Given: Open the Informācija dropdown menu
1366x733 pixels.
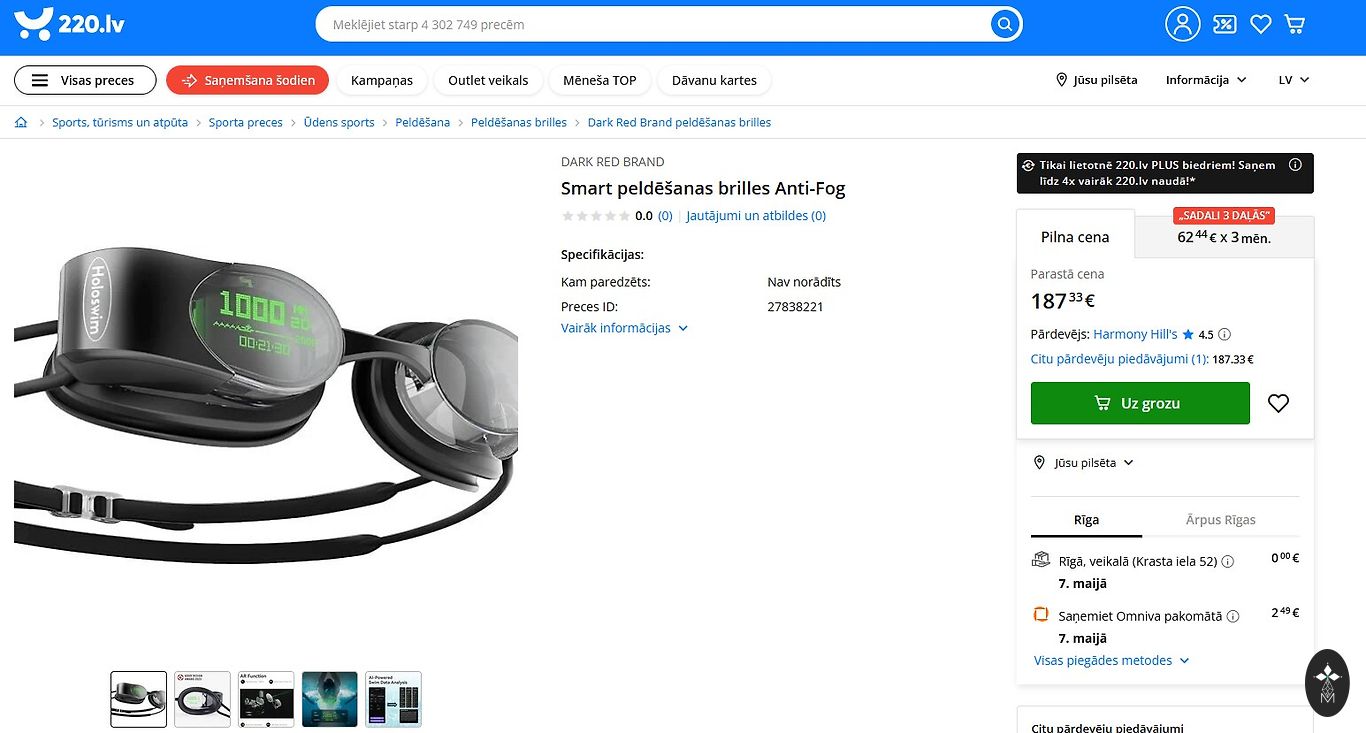Looking at the screenshot, I should [1206, 80].
